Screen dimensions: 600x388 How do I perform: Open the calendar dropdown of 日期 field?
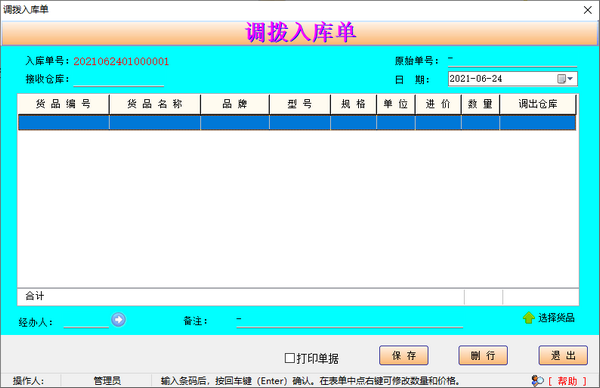click(565, 79)
